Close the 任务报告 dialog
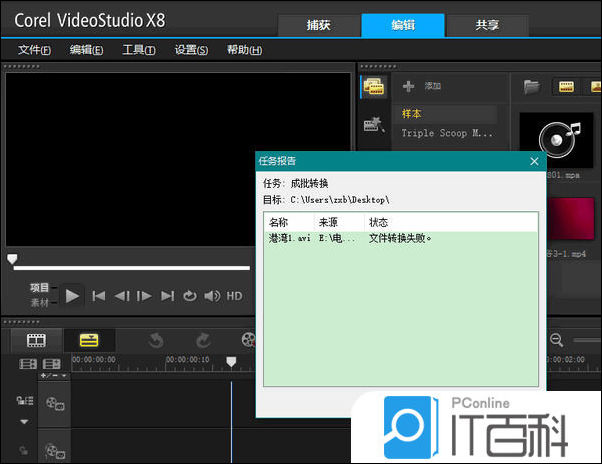Viewport: 602px width, 464px height. pyautogui.click(x=534, y=161)
